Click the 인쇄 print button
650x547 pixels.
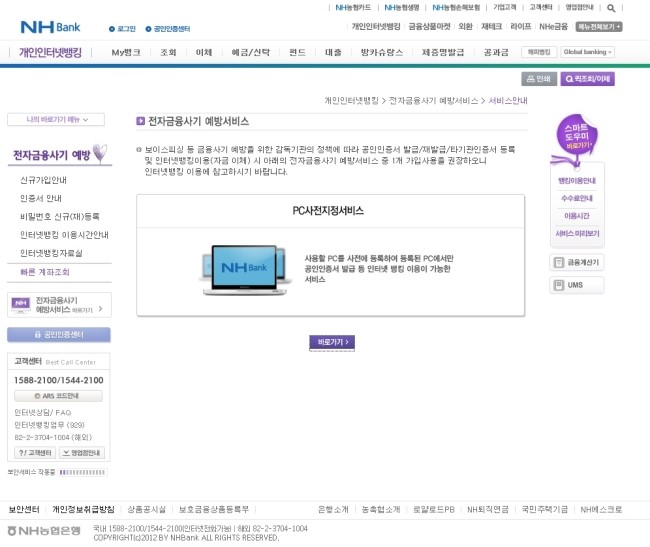(539, 79)
